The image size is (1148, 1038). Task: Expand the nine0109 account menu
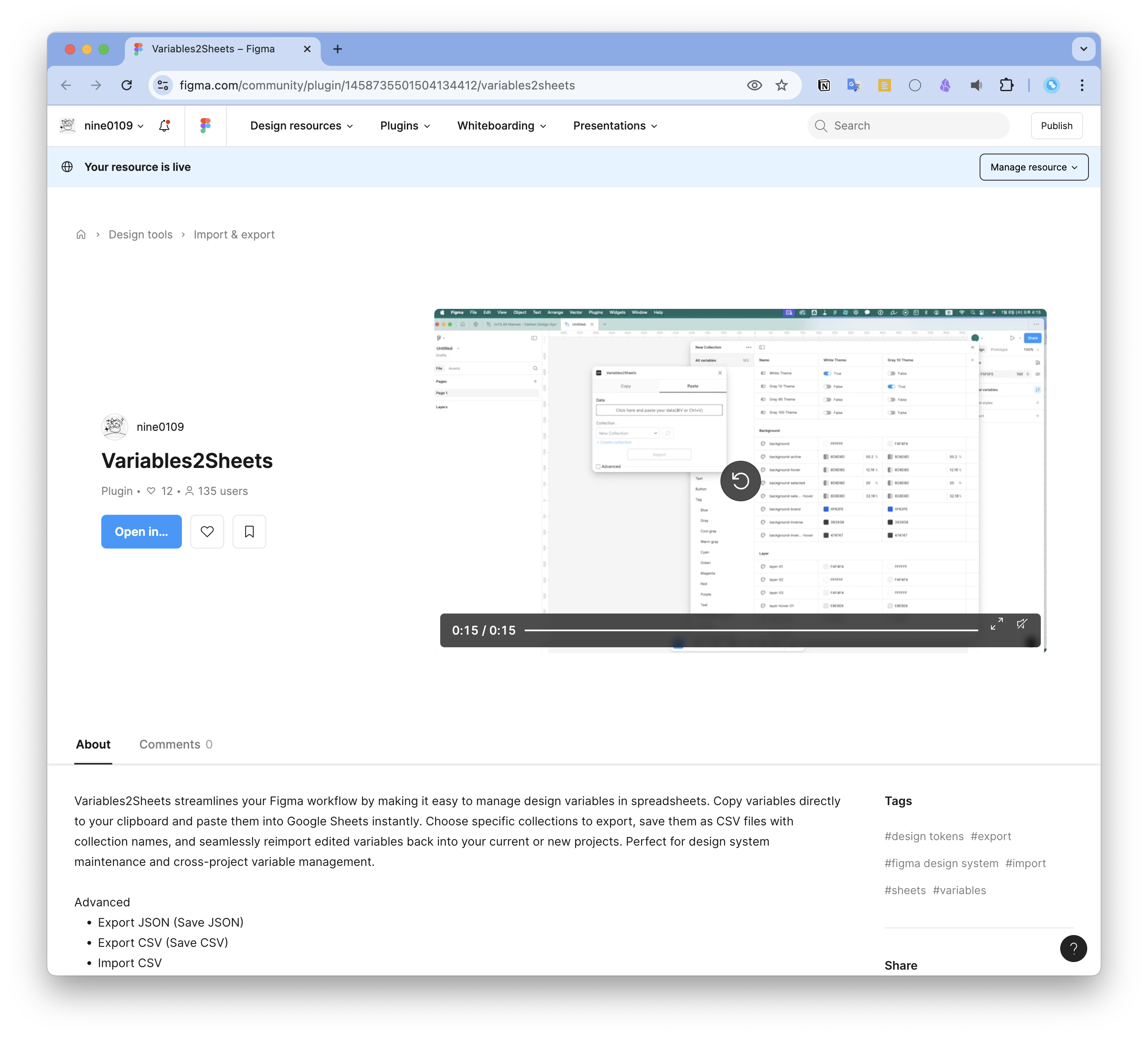click(113, 126)
